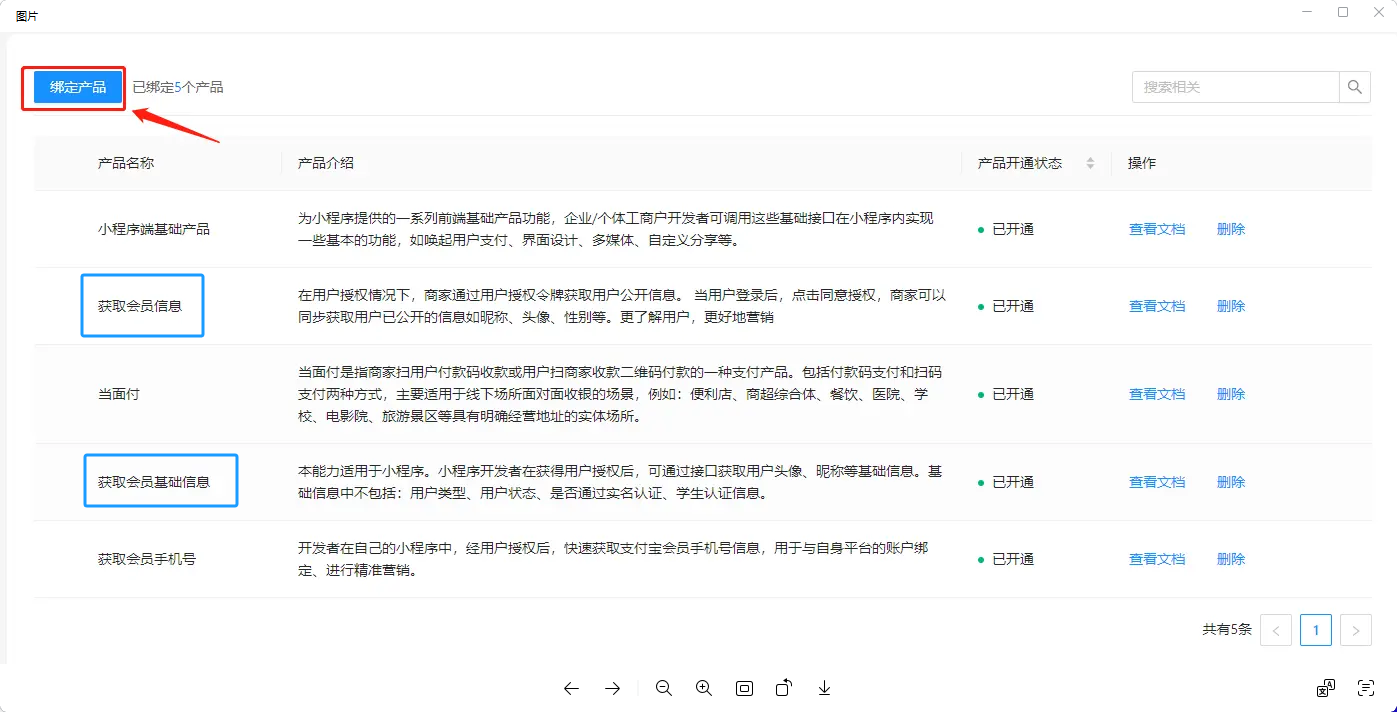Click the previous page chevron in pagination
The width and height of the screenshot is (1397, 712).
[1276, 630]
